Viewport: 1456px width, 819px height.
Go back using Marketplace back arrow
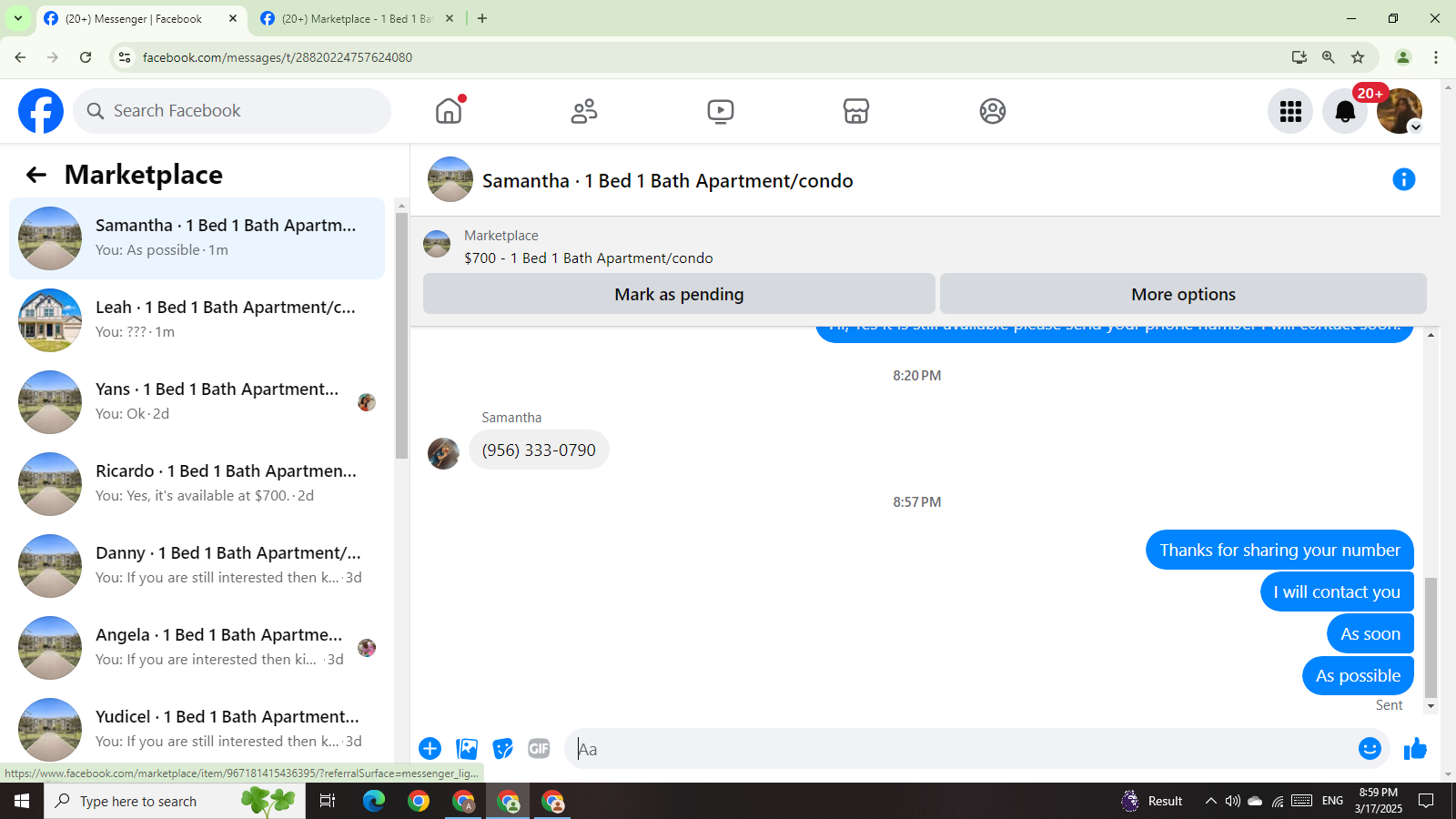tap(36, 175)
